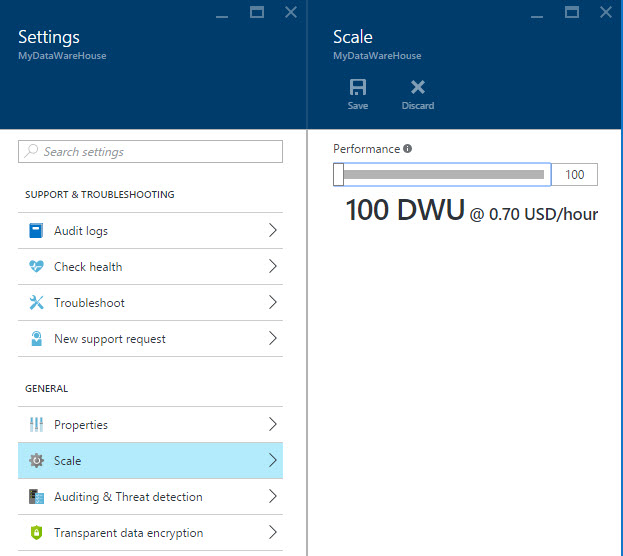Click the Auditing & Threat detection icon

point(36,497)
